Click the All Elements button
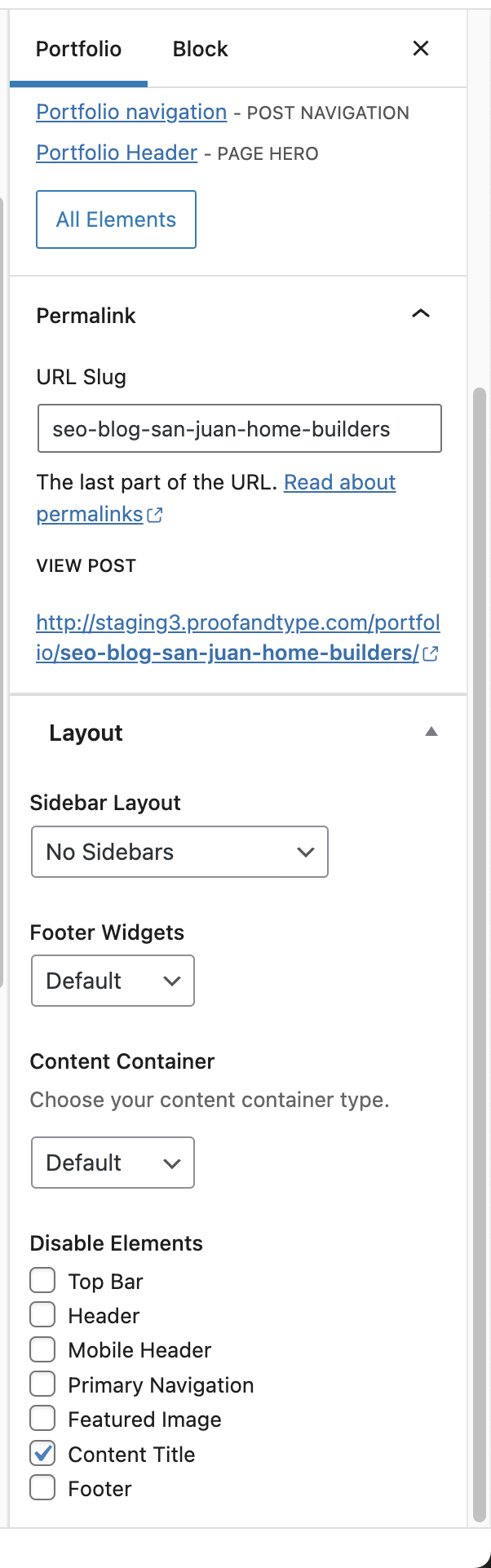The width and height of the screenshot is (491, 1568). coord(116,219)
